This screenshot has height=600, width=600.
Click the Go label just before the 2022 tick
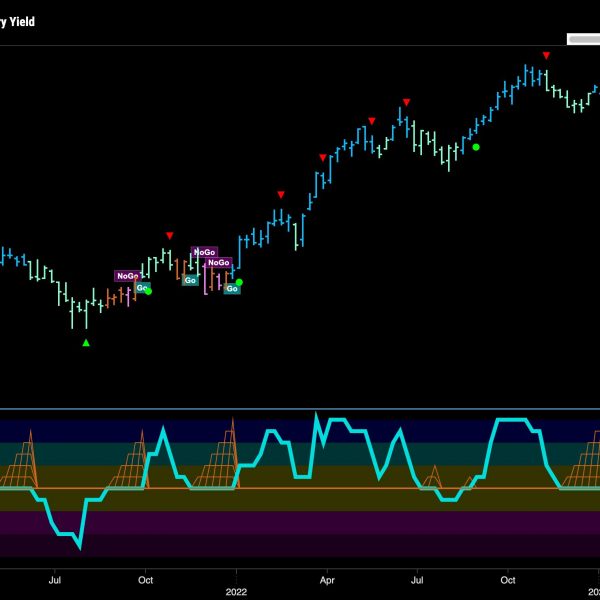232,289
